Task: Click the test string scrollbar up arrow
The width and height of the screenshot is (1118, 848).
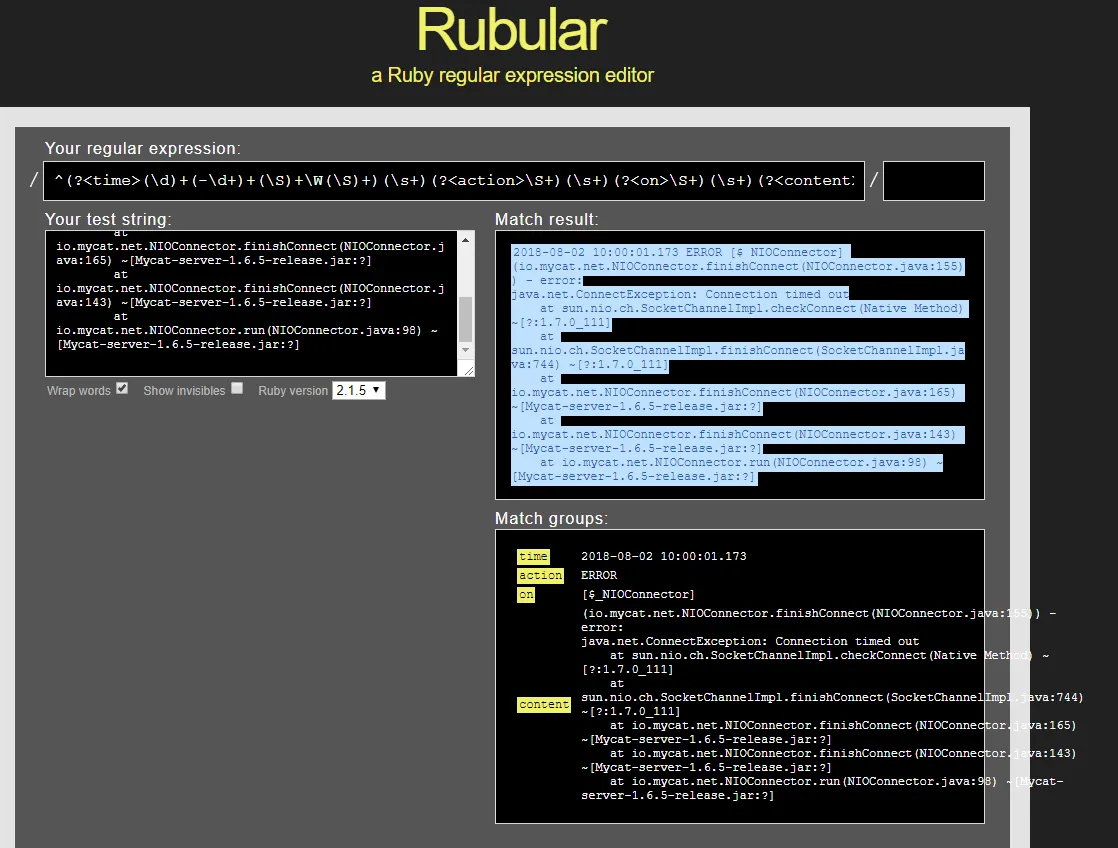Action: coord(466,240)
